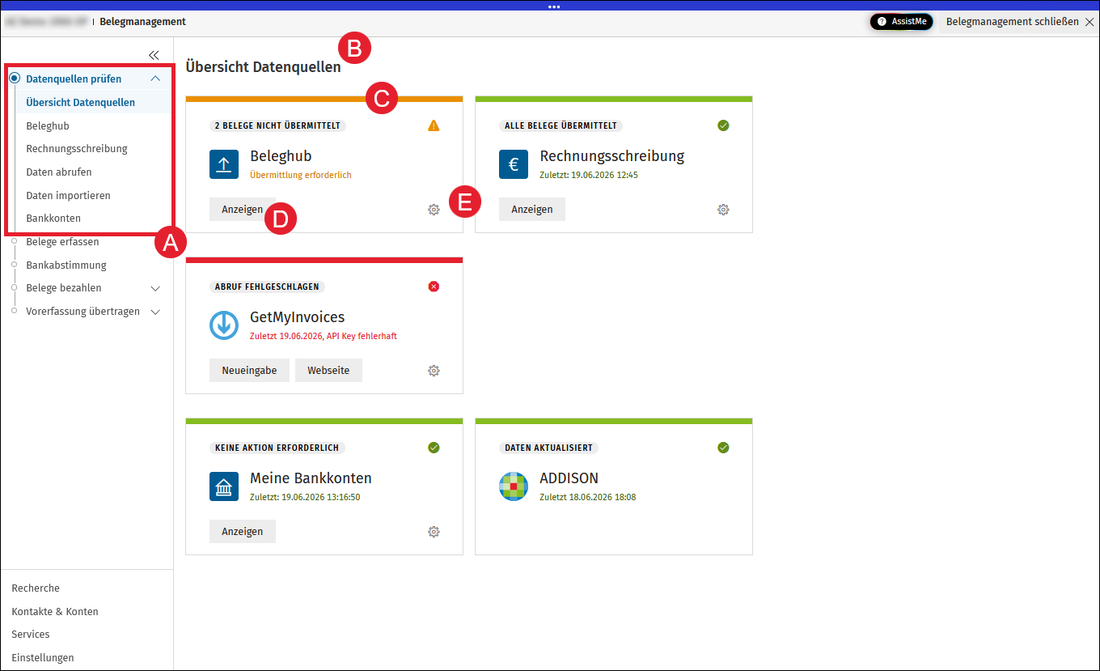Open Webseite on GetMyInvoices card
The height and width of the screenshot is (671, 1100).
[328, 371]
